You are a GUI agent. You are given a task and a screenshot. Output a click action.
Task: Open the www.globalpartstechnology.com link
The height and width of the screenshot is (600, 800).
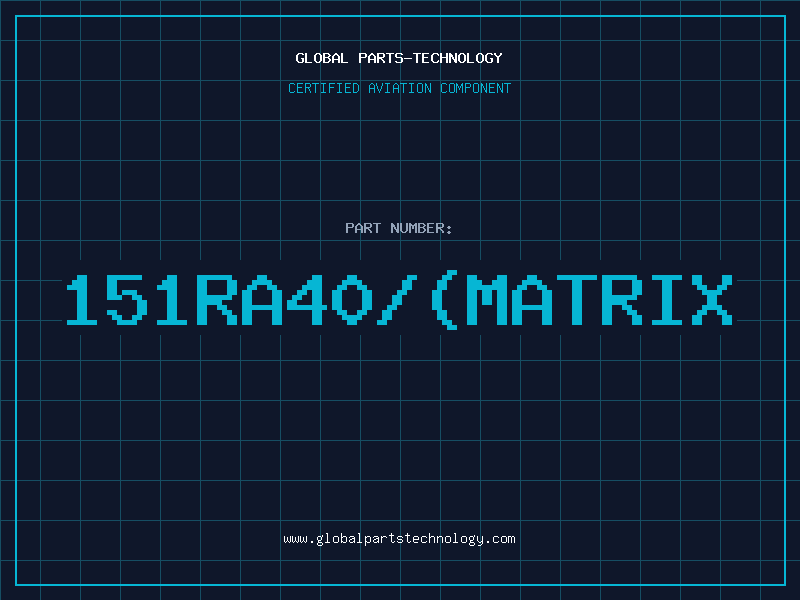(x=399, y=539)
